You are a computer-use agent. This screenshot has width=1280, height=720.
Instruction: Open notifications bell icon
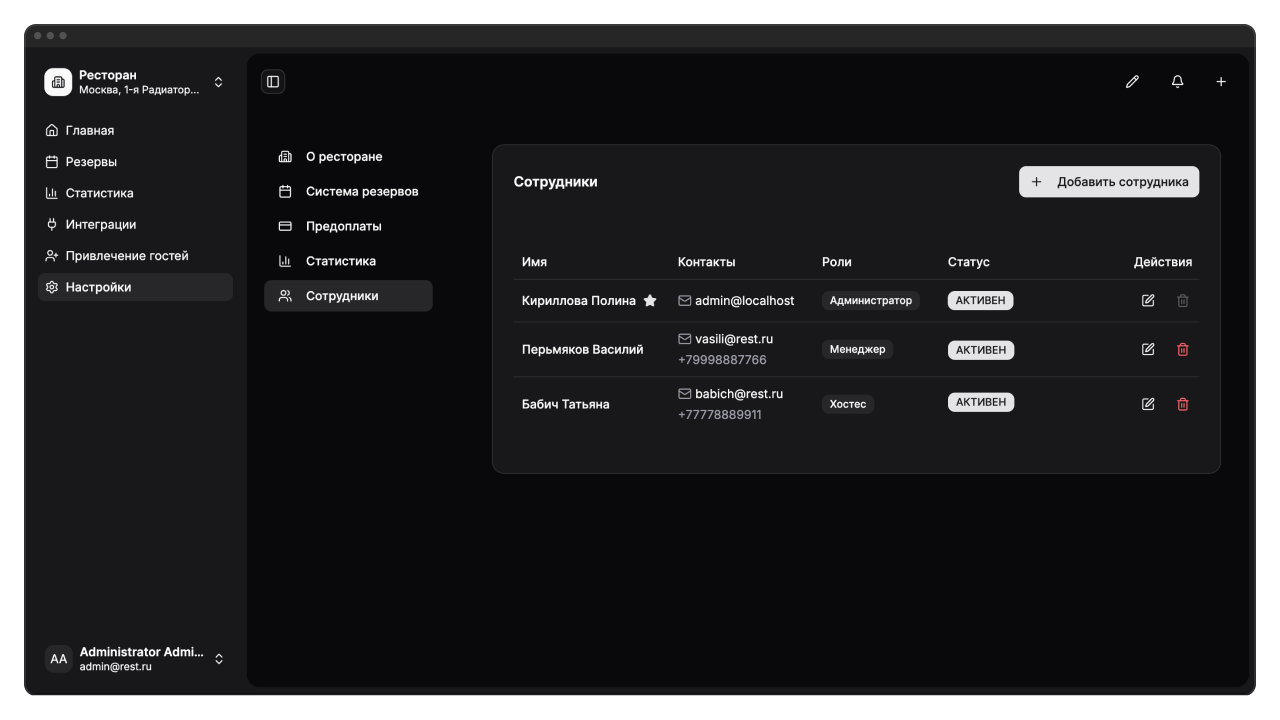pos(1177,82)
